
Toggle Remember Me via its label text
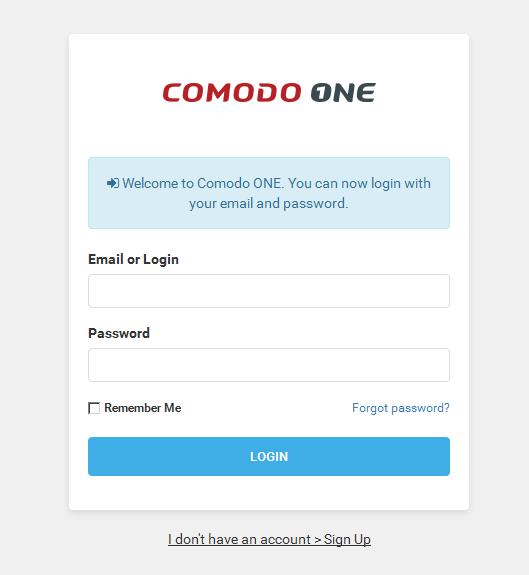click(x=143, y=408)
